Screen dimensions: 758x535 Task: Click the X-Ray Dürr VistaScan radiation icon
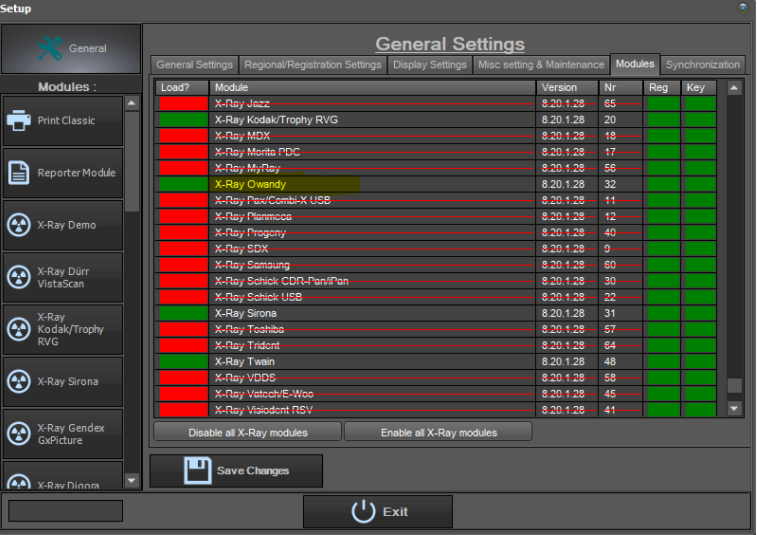tap(19, 277)
